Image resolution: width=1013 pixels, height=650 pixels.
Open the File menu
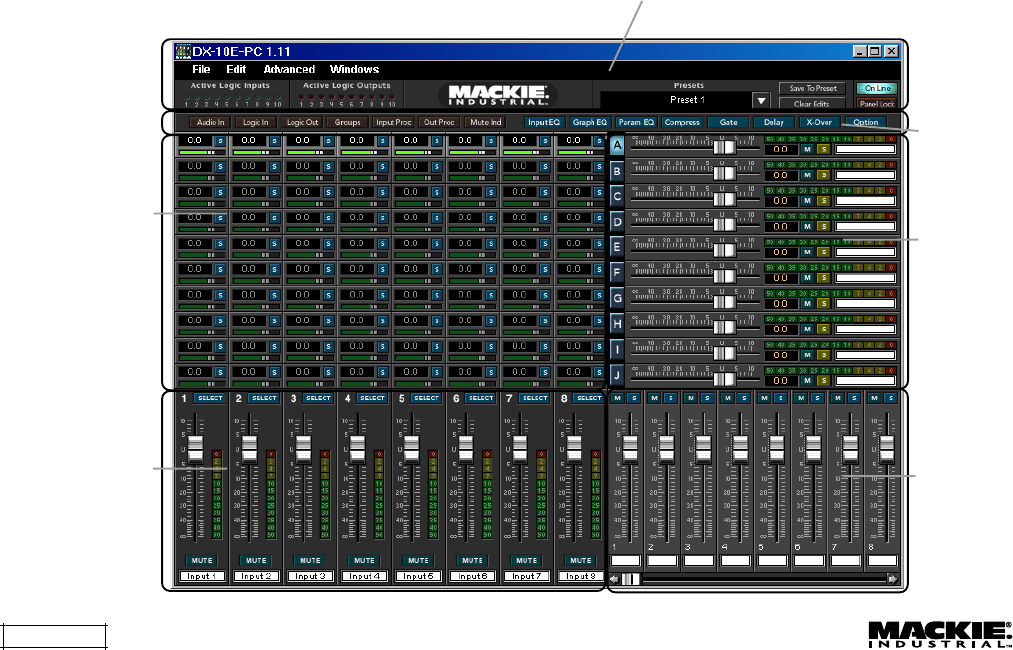pos(201,70)
